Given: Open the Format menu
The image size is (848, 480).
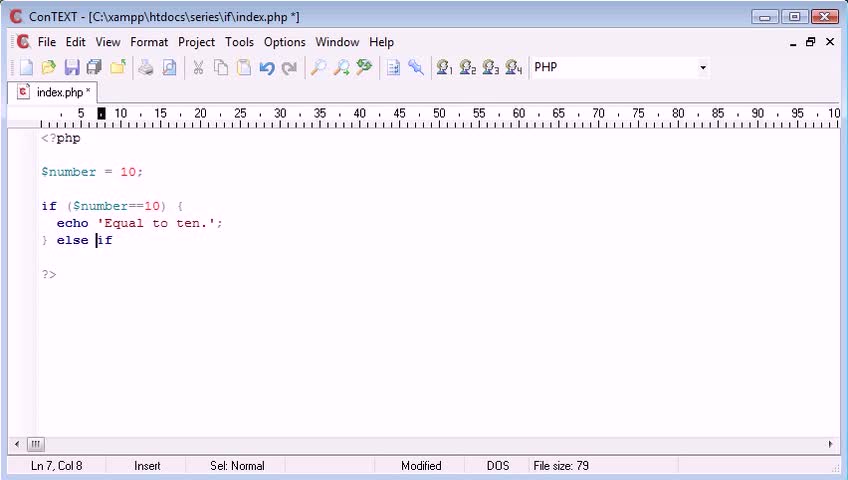Looking at the screenshot, I should 149,42.
